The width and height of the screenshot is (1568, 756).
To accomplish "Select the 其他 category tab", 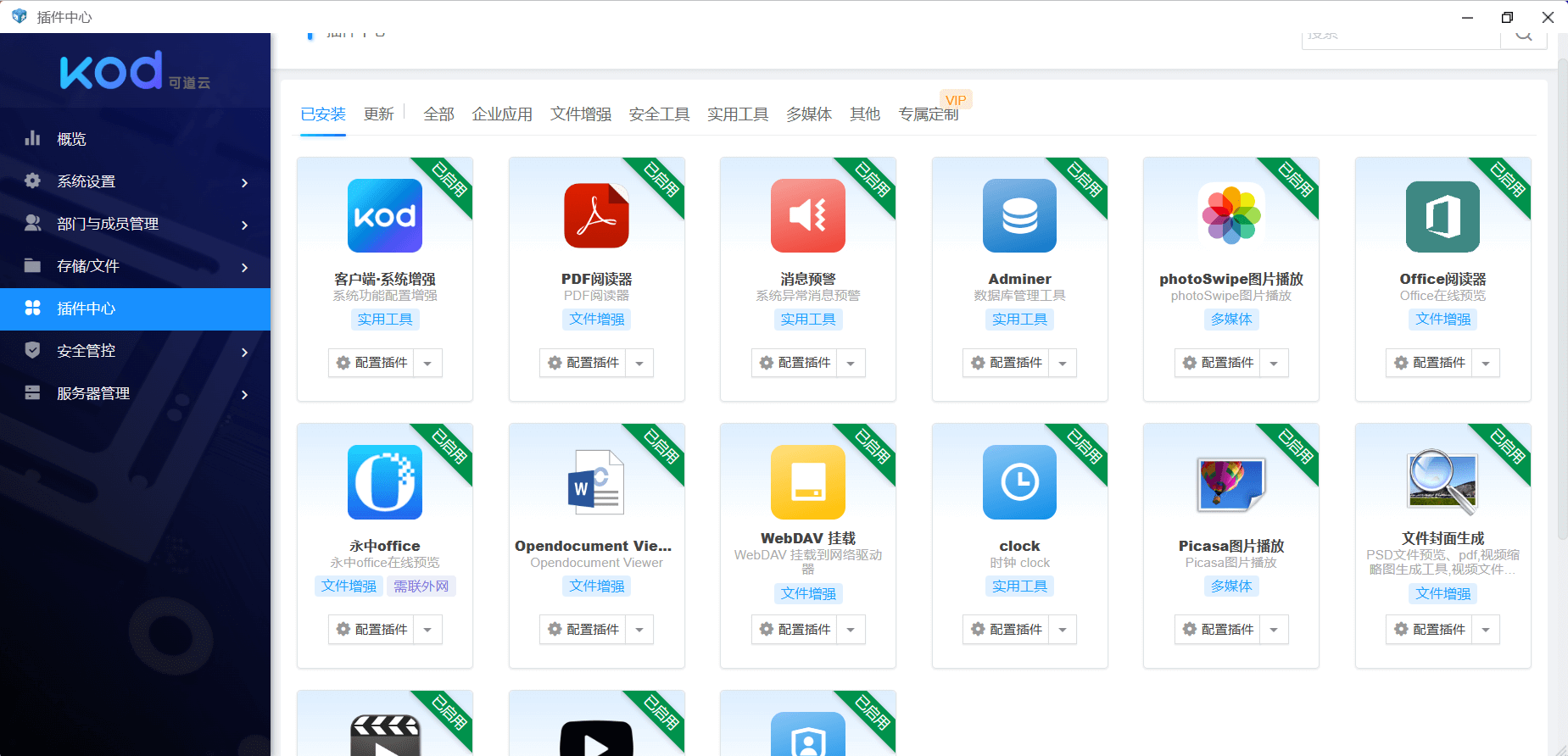I will point(865,114).
